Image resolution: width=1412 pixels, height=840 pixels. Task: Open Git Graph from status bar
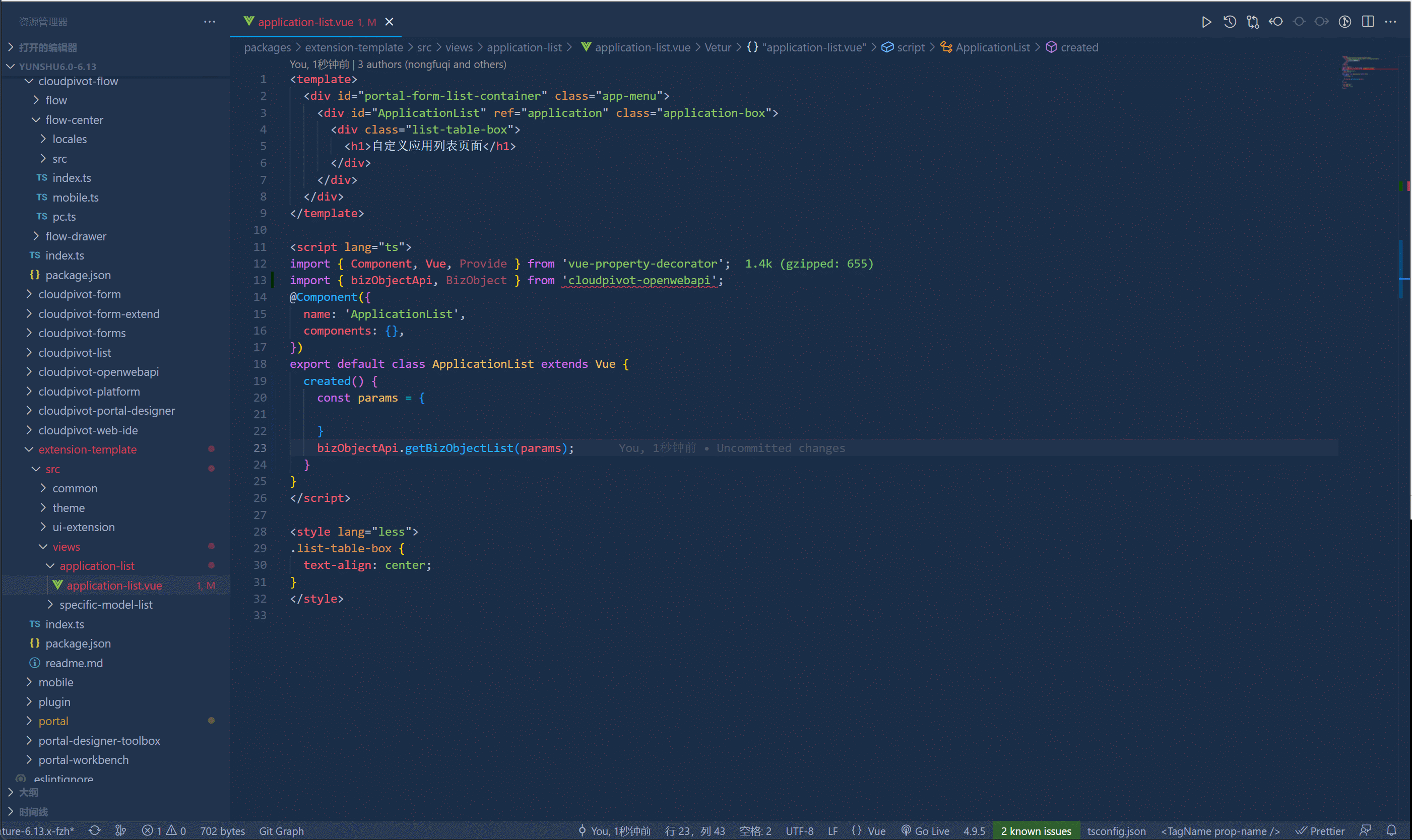[281, 831]
